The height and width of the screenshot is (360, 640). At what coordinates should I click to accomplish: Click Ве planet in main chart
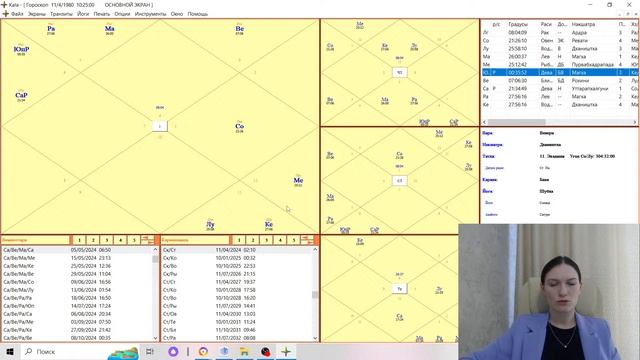[x=240, y=29]
